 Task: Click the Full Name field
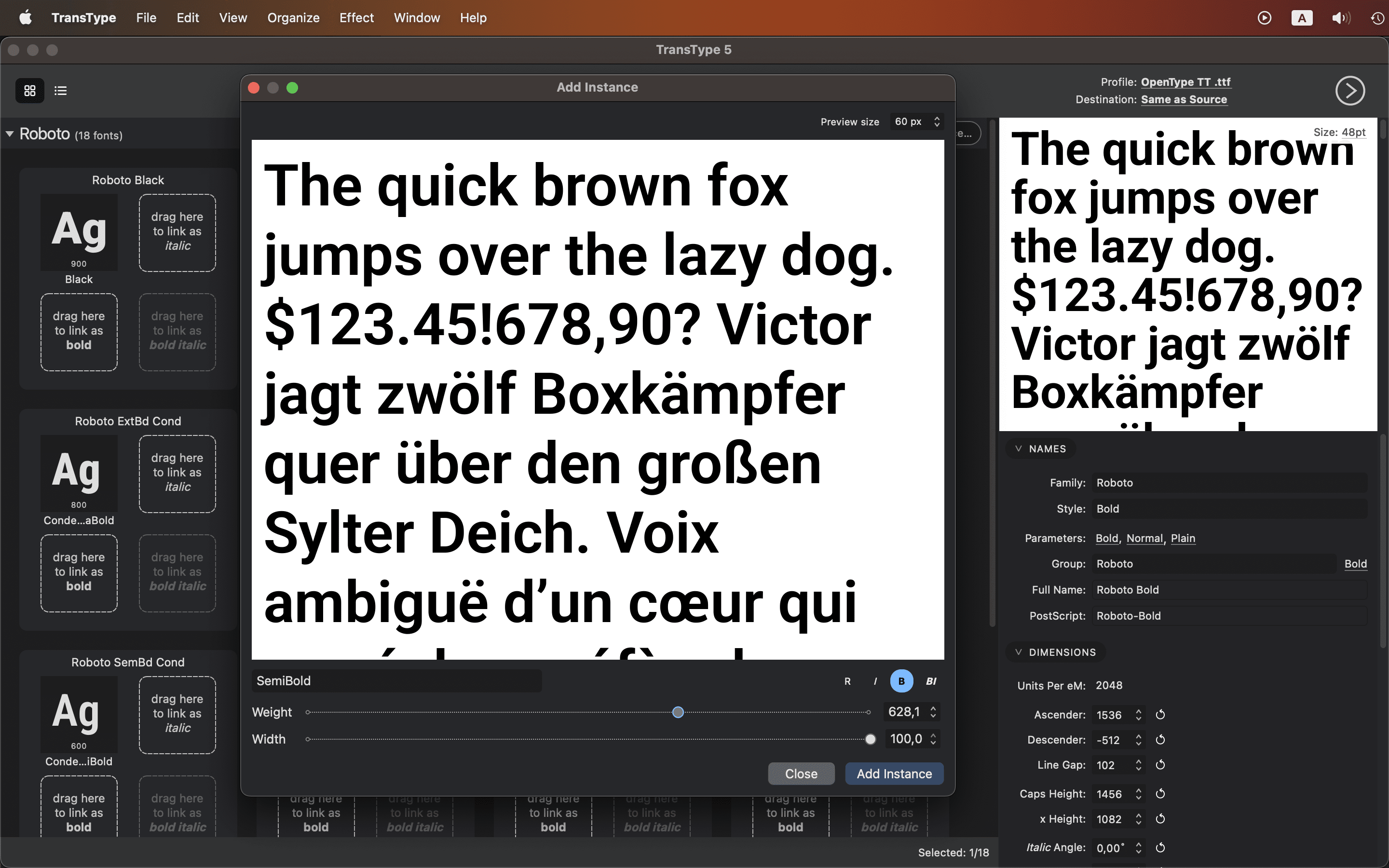click(x=1229, y=590)
